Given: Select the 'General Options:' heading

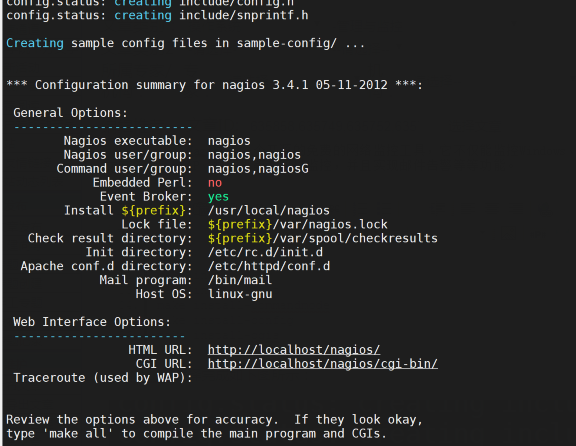Looking at the screenshot, I should [x=71, y=113].
